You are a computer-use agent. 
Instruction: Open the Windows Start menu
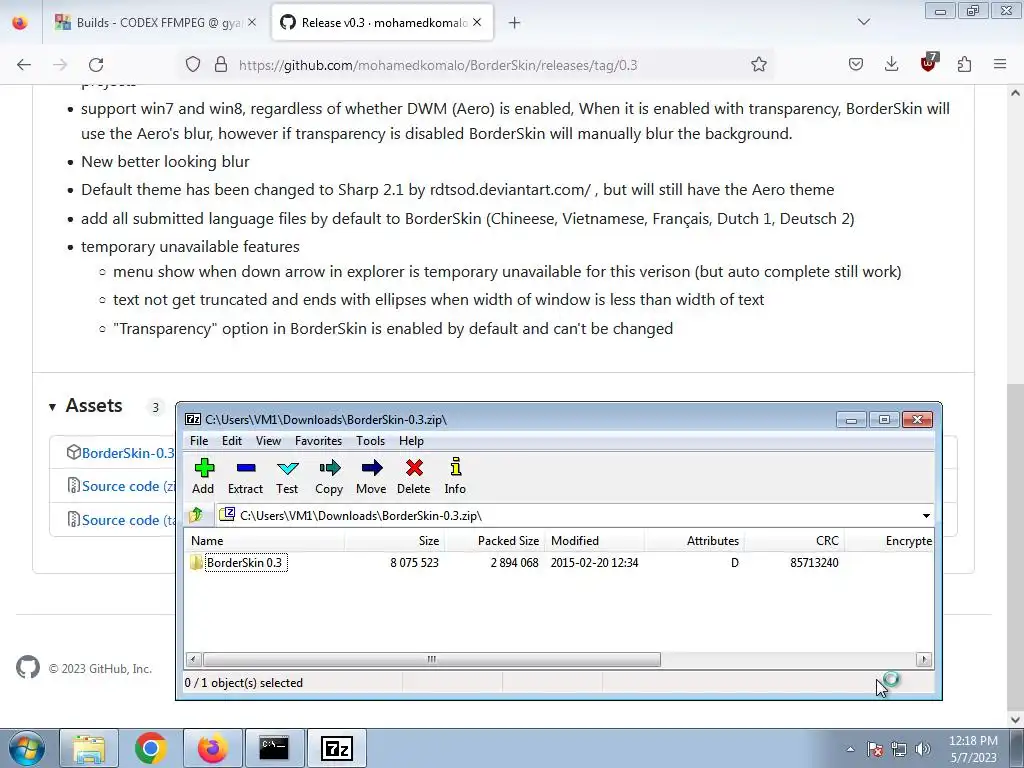[x=27, y=748]
